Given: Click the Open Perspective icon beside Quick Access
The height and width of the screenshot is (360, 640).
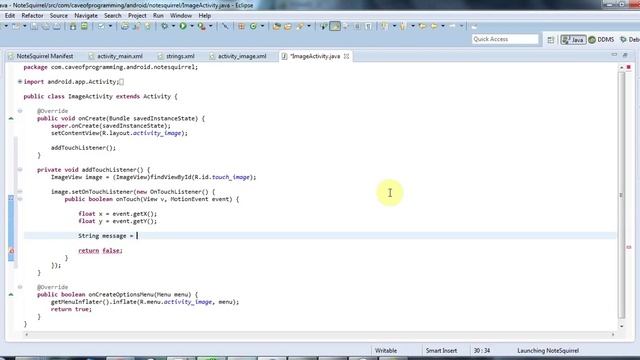Looking at the screenshot, I should pos(551,40).
